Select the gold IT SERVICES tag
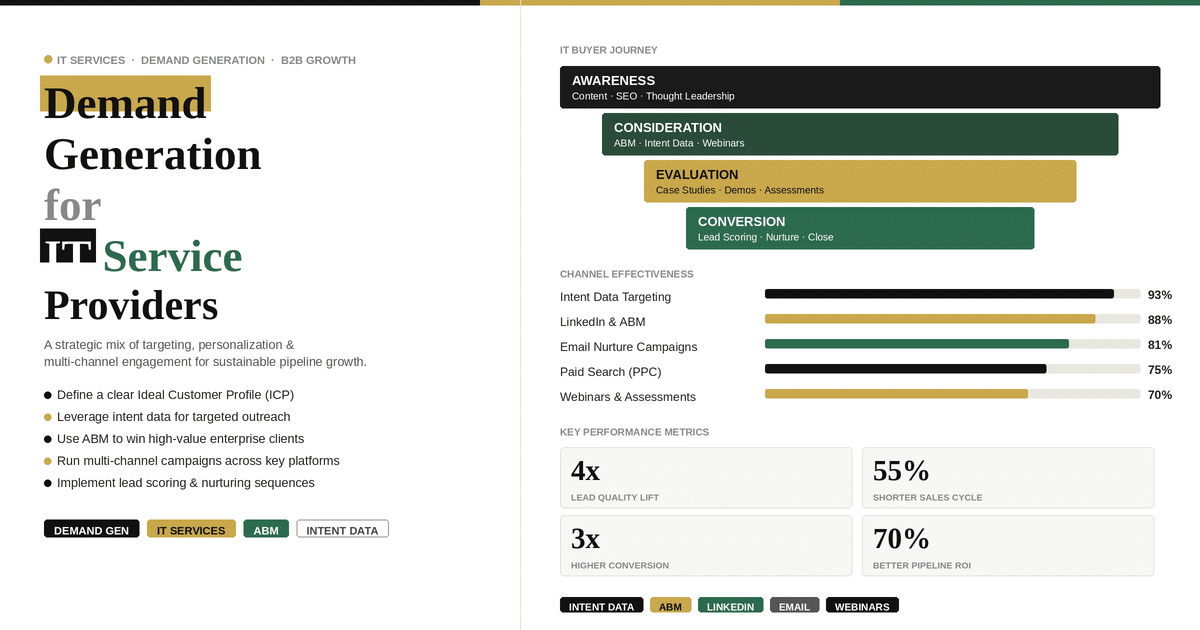1200x630 pixels. tap(191, 529)
